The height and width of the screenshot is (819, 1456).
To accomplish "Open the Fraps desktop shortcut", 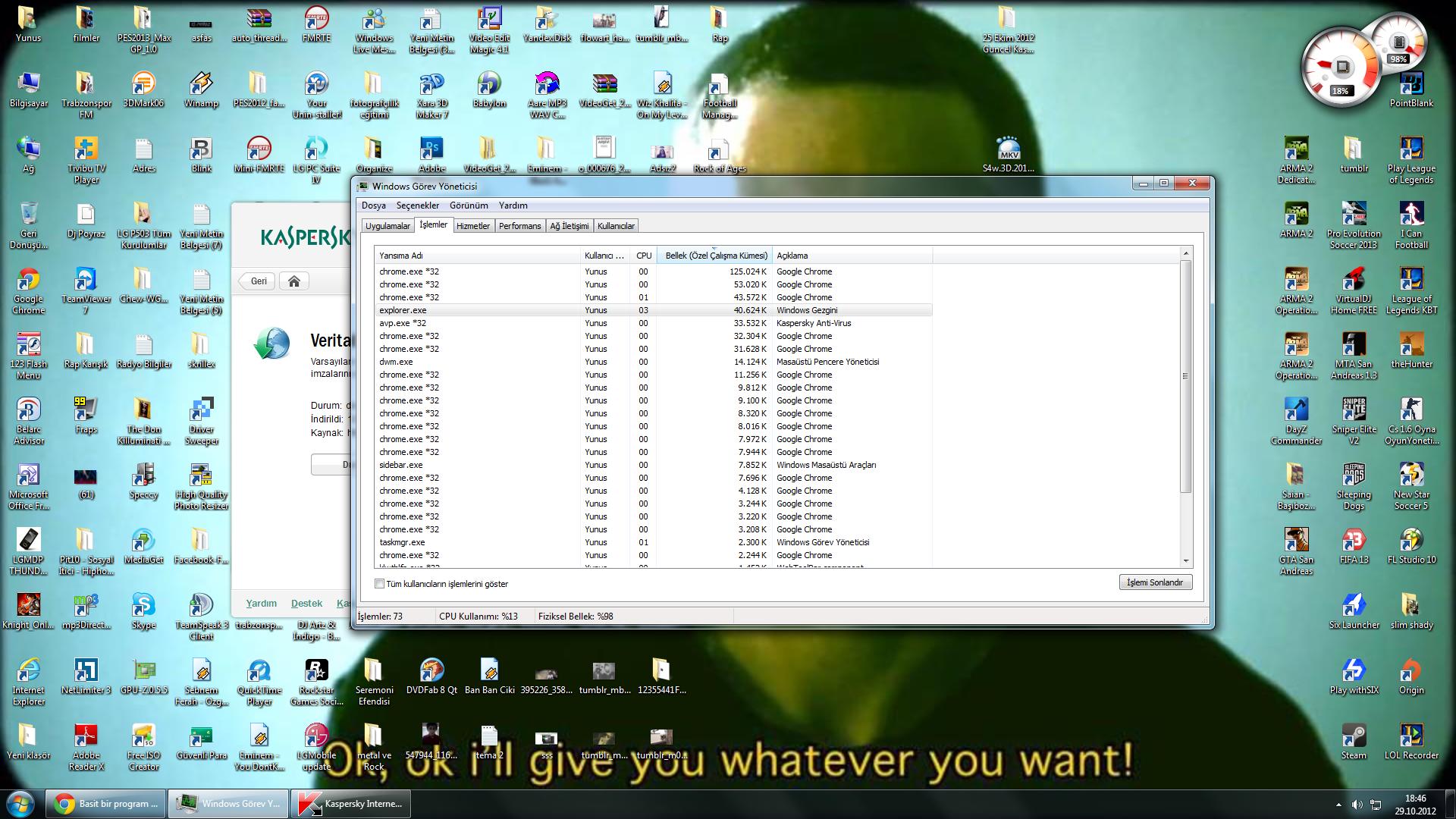I will tap(86, 416).
